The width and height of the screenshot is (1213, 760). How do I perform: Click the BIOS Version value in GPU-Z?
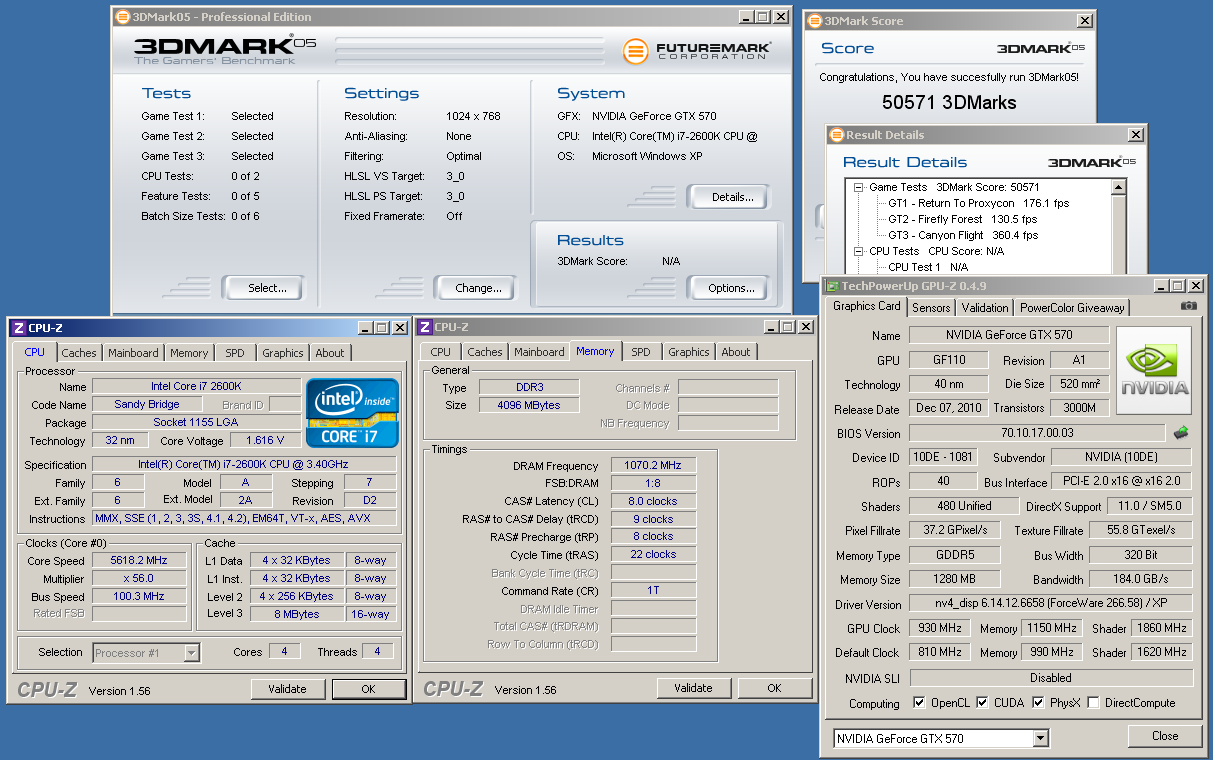click(x=1038, y=433)
